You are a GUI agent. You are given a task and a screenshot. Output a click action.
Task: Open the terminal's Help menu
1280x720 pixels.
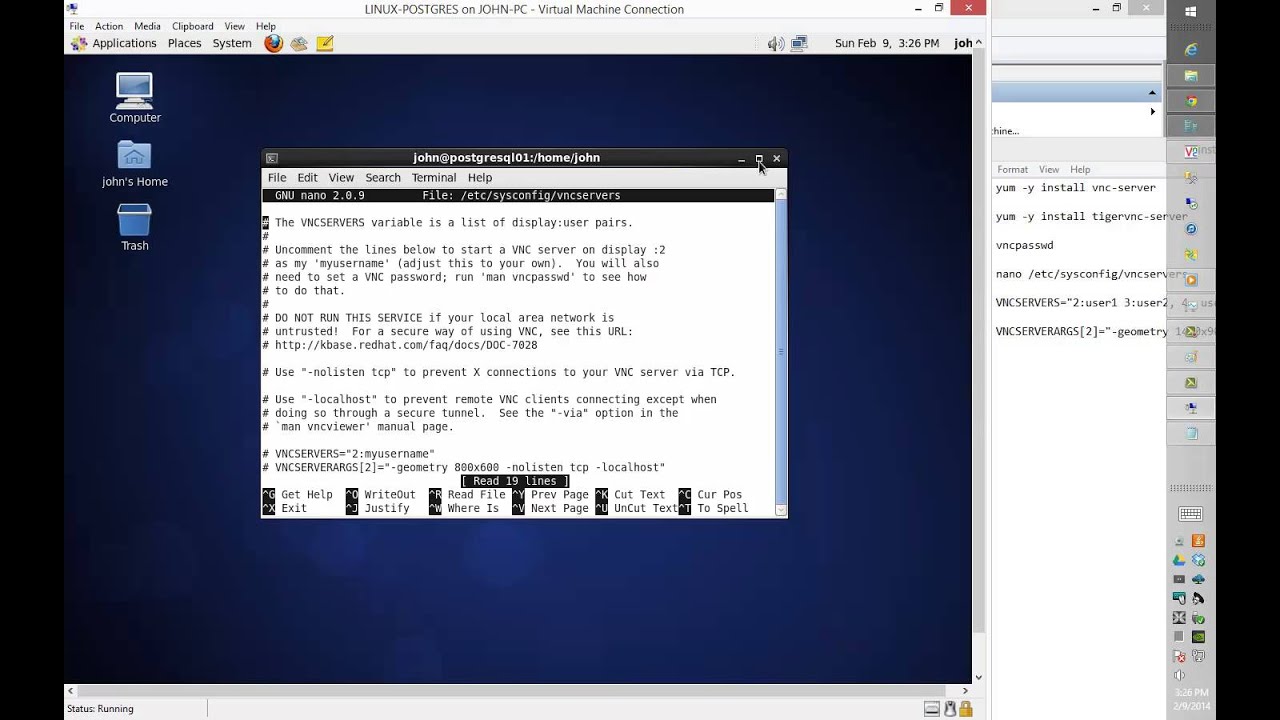480,177
